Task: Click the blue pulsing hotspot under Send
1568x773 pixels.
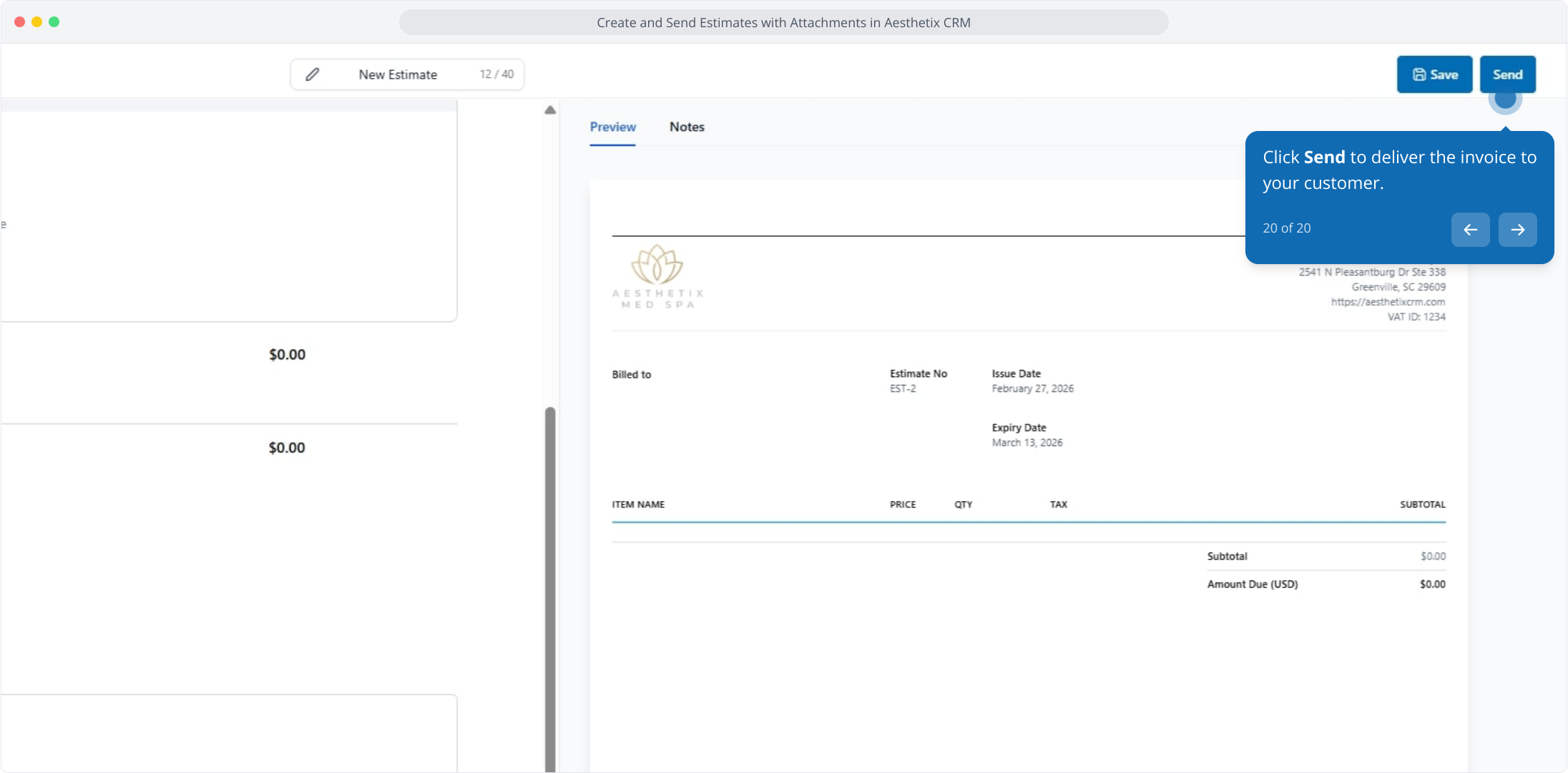Action: pos(1505,99)
